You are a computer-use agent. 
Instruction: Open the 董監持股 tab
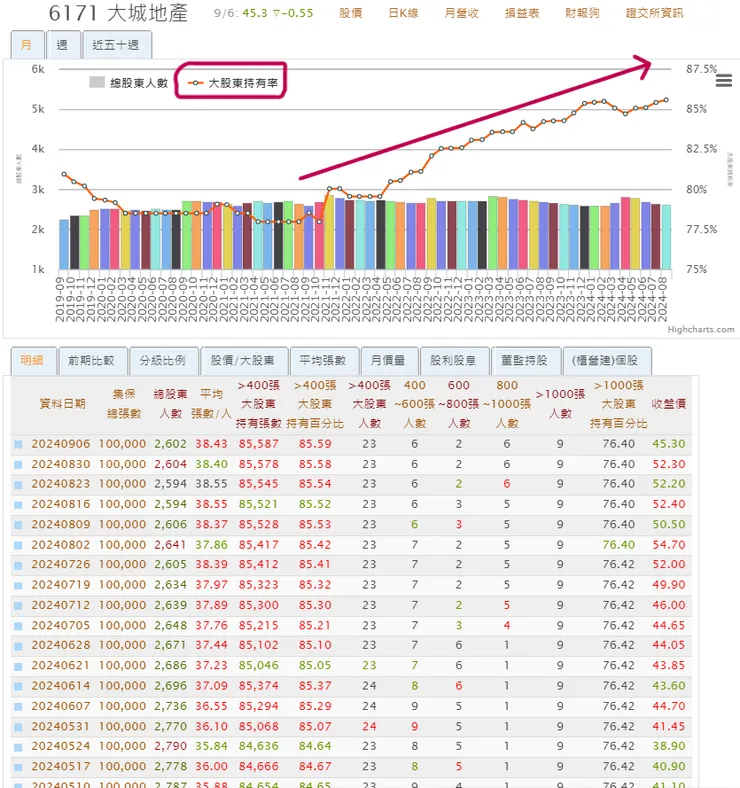[524, 360]
